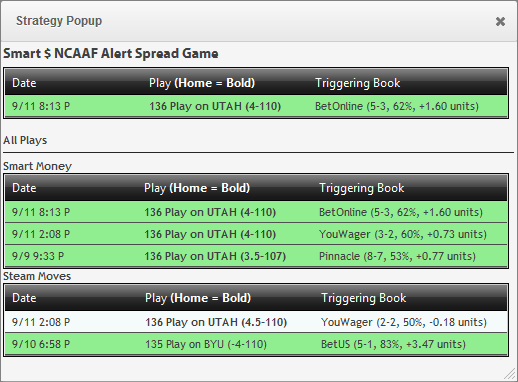Select the YouWager 4.5-110 Steam Moves row

pos(256,322)
